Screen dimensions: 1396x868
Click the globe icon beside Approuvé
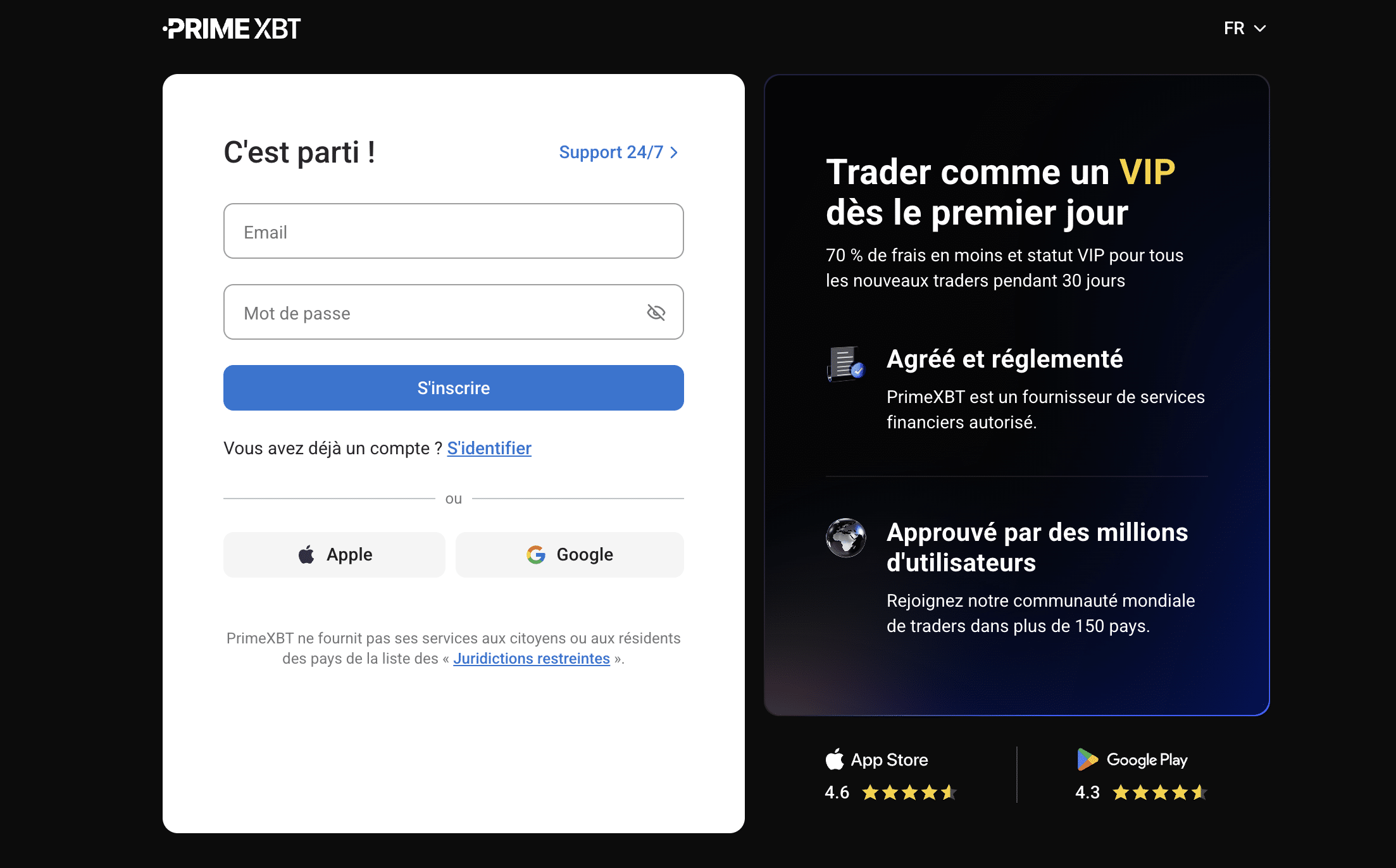(x=845, y=538)
